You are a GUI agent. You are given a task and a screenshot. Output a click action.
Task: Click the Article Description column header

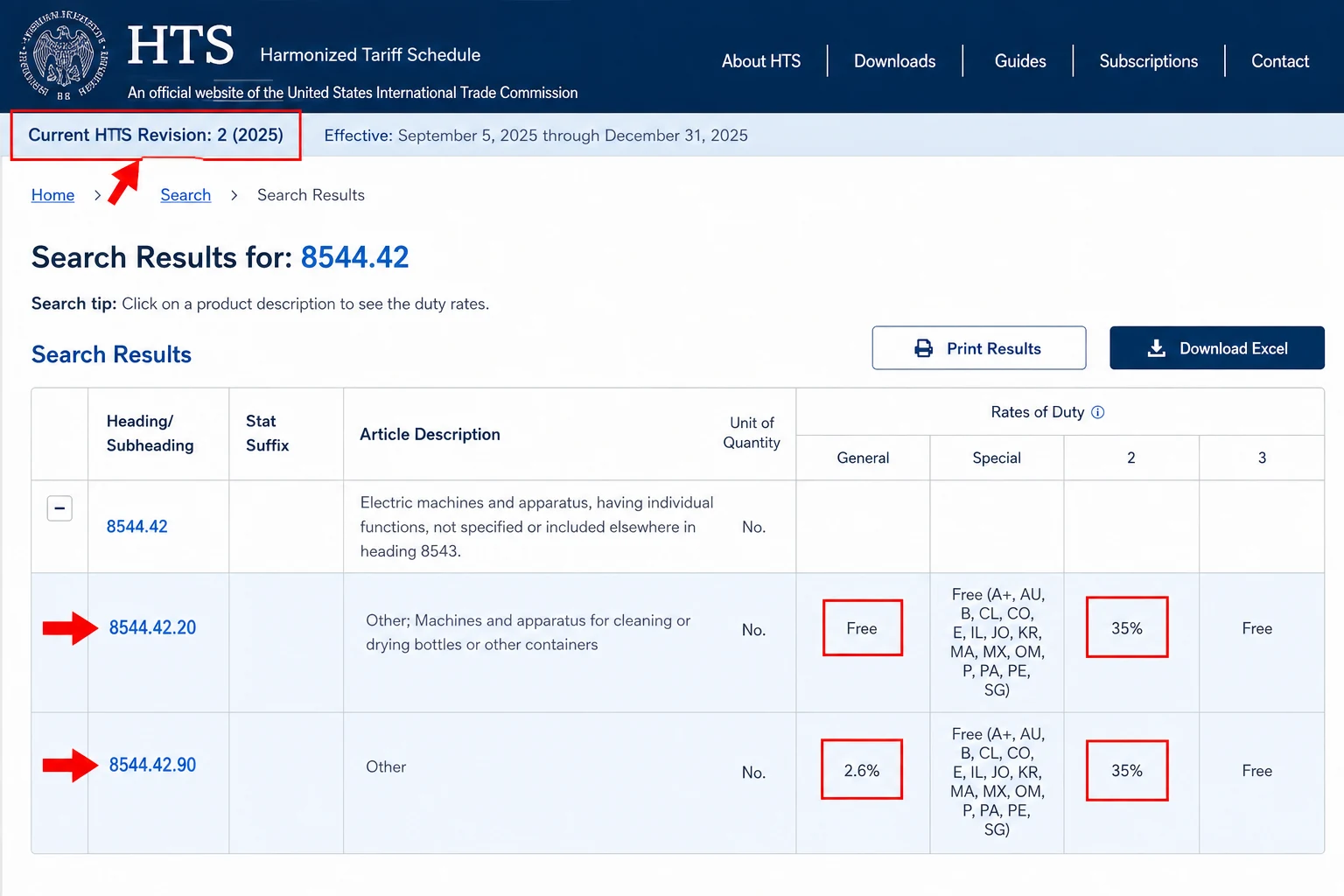pyautogui.click(x=430, y=434)
